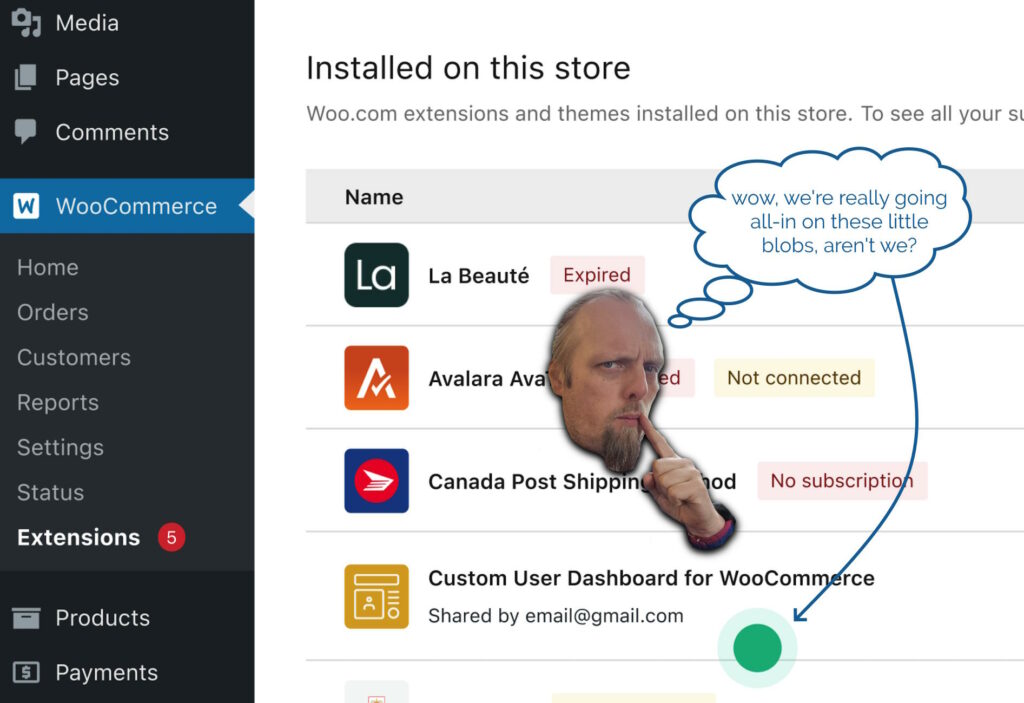Click the Not connected badge for Avalara
The height and width of the screenshot is (703, 1024).
pyautogui.click(x=794, y=378)
